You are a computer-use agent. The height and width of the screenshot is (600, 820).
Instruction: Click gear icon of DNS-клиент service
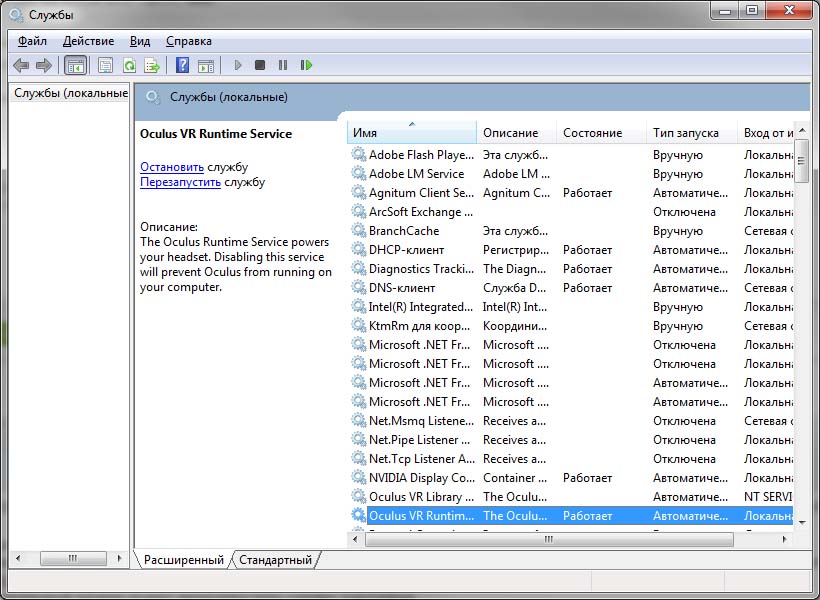[x=358, y=287]
